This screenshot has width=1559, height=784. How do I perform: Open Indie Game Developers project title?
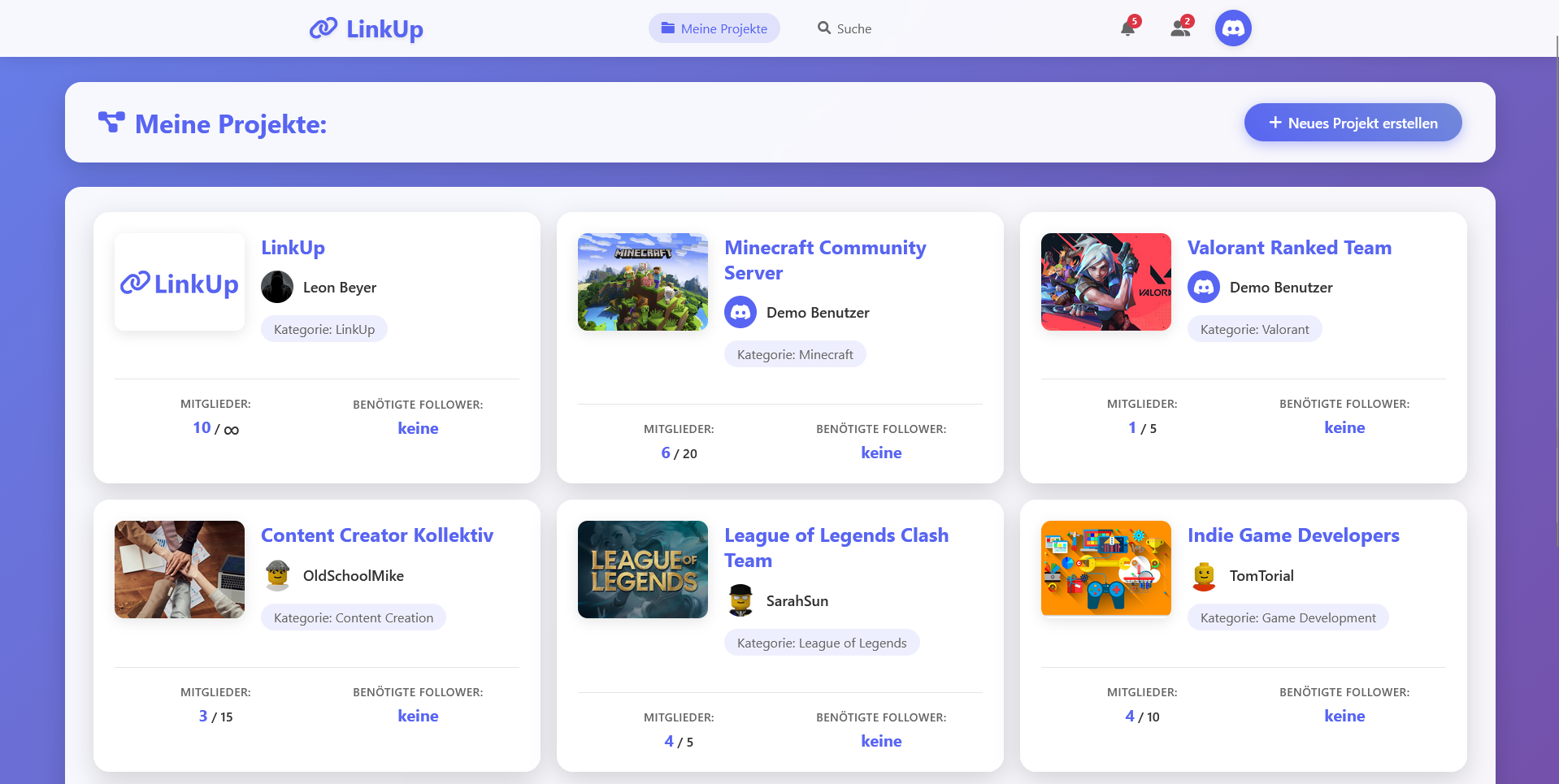[x=1293, y=535]
